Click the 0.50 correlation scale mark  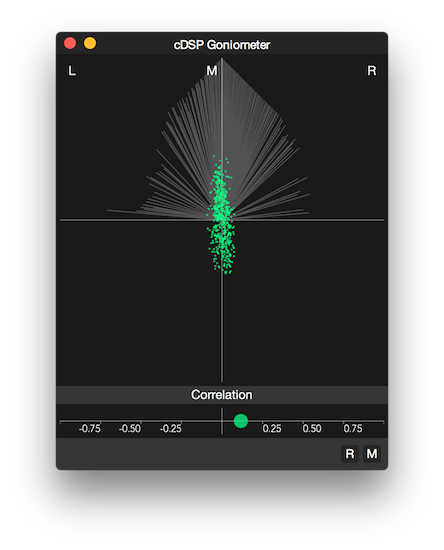pos(312,429)
